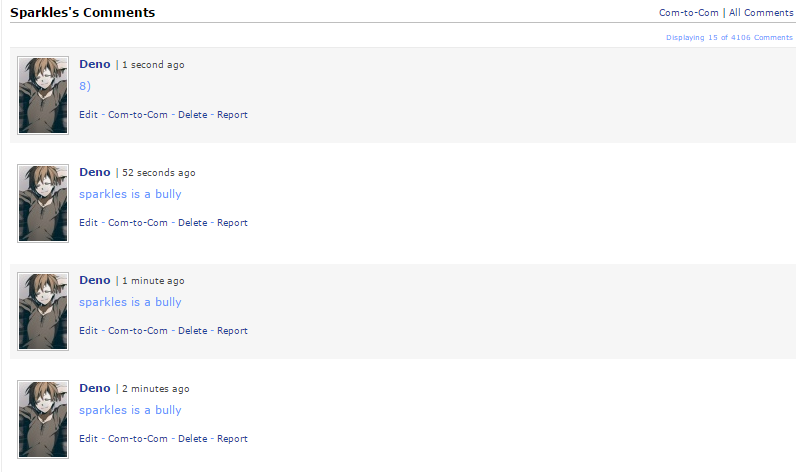Screen dimensions: 805x472
Task: Delete the comment posted 2 minutes ago
Action: 192,439
